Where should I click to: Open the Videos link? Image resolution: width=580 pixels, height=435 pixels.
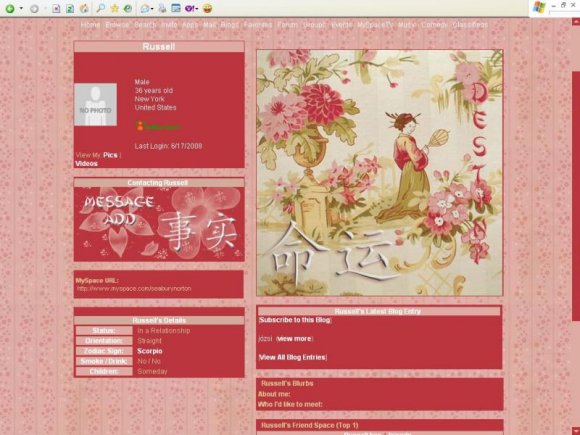click(x=87, y=163)
